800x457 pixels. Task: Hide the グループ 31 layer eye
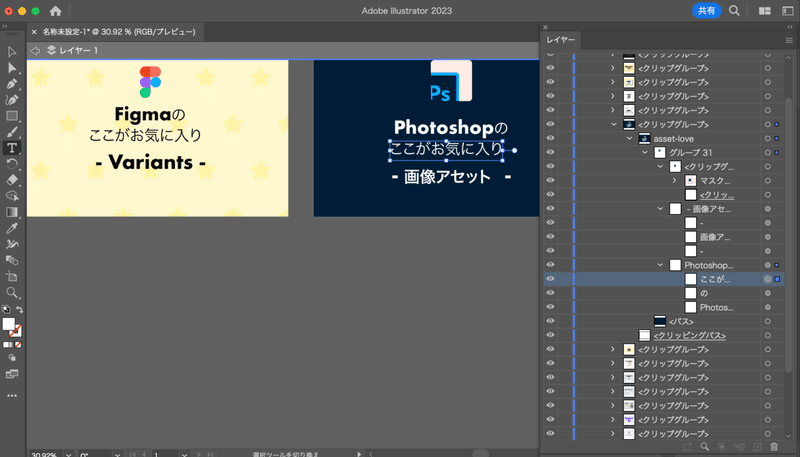(x=550, y=152)
